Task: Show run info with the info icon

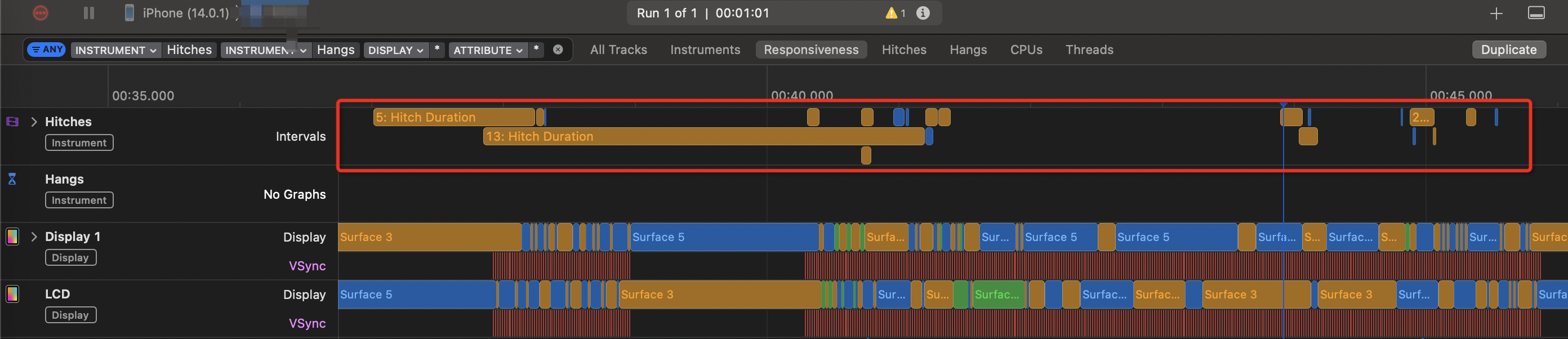Action: click(x=923, y=13)
